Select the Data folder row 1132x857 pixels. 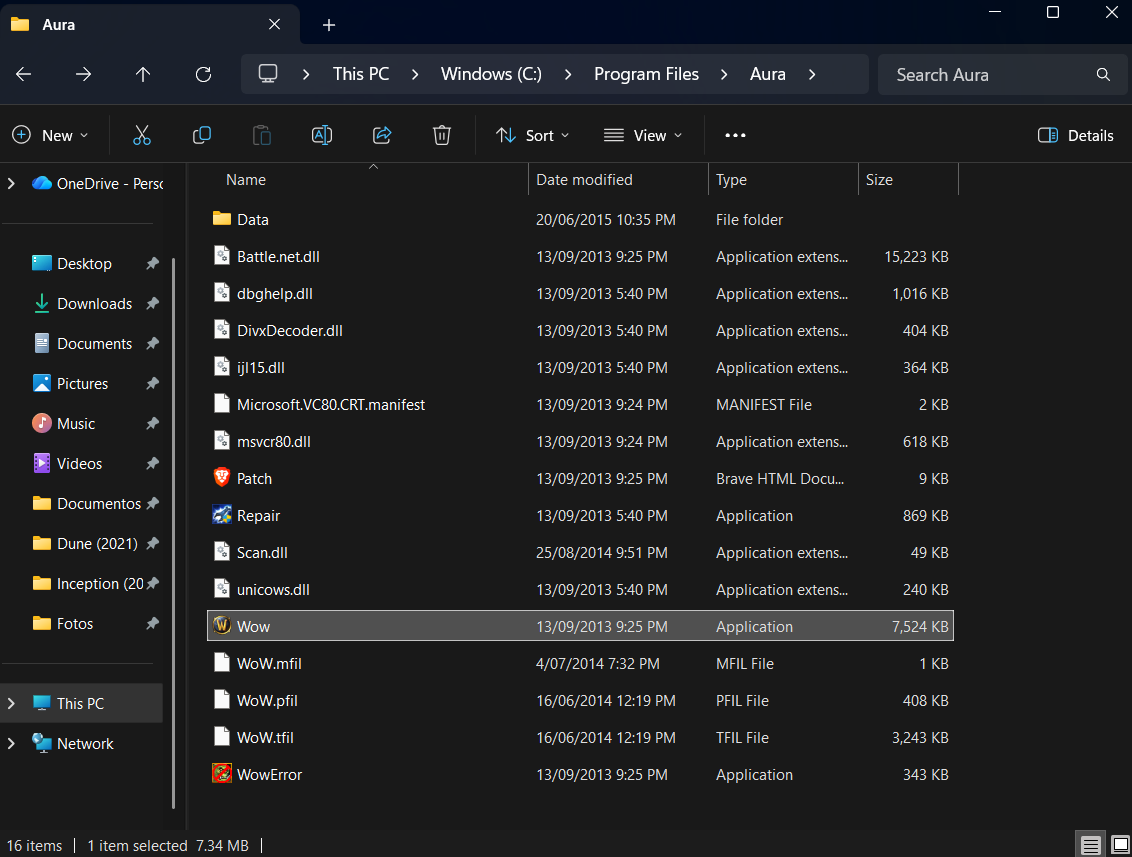point(580,219)
